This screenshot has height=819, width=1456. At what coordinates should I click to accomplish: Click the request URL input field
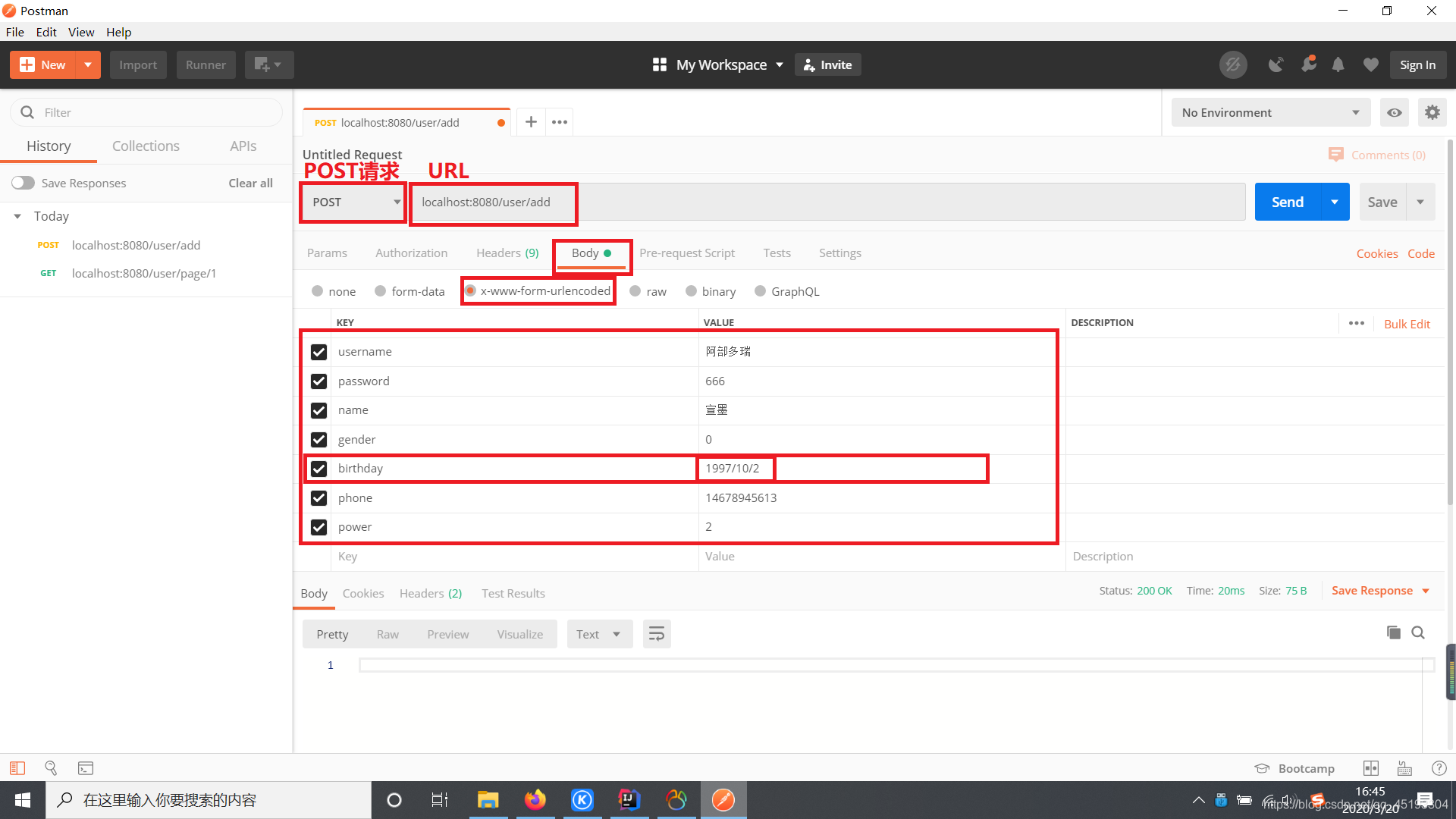click(829, 202)
